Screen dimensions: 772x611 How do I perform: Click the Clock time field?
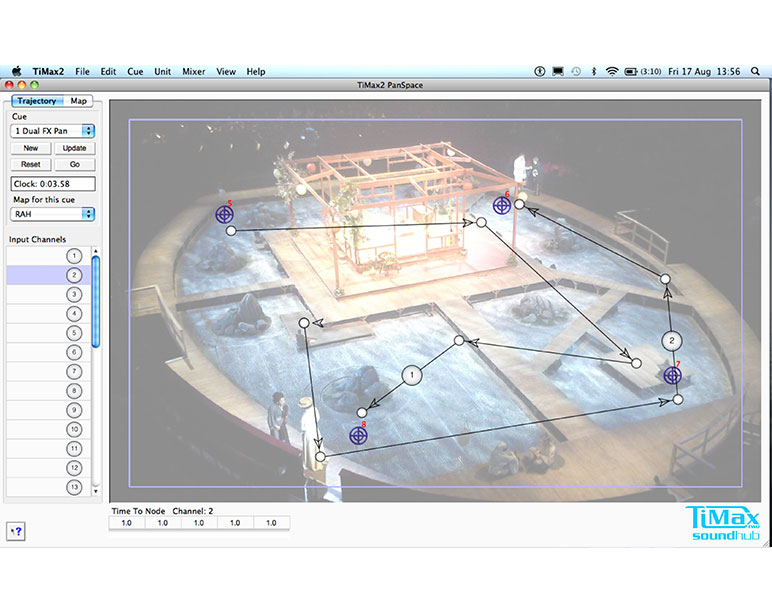[x=53, y=184]
